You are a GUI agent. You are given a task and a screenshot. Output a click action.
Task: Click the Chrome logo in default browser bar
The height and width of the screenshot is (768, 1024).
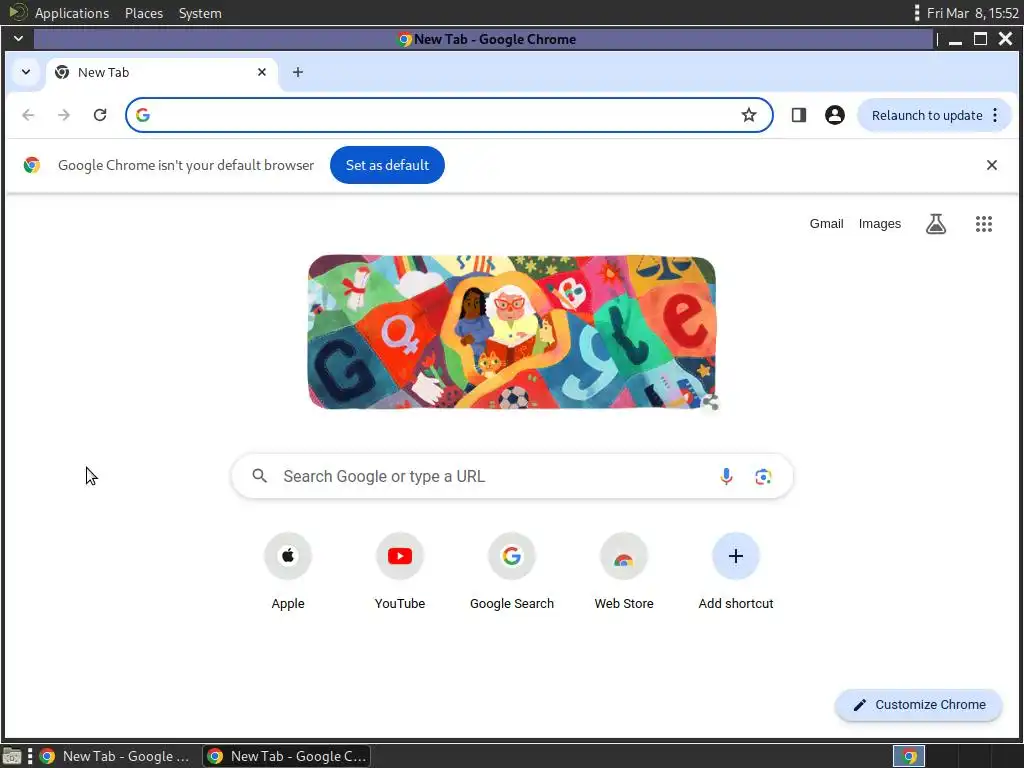click(31, 165)
